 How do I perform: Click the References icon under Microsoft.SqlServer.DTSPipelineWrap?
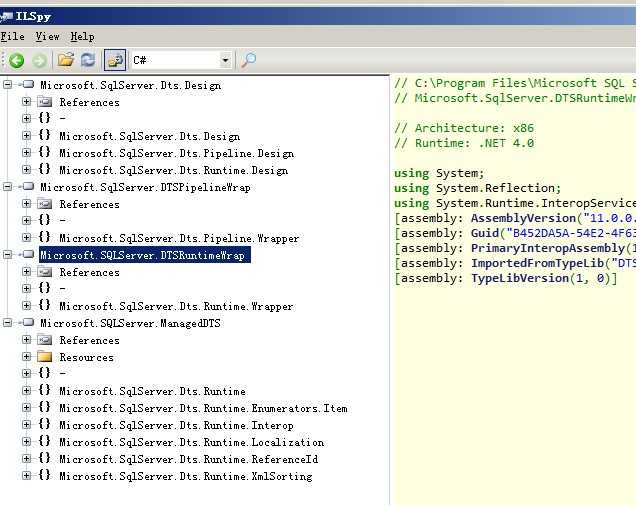(45, 204)
